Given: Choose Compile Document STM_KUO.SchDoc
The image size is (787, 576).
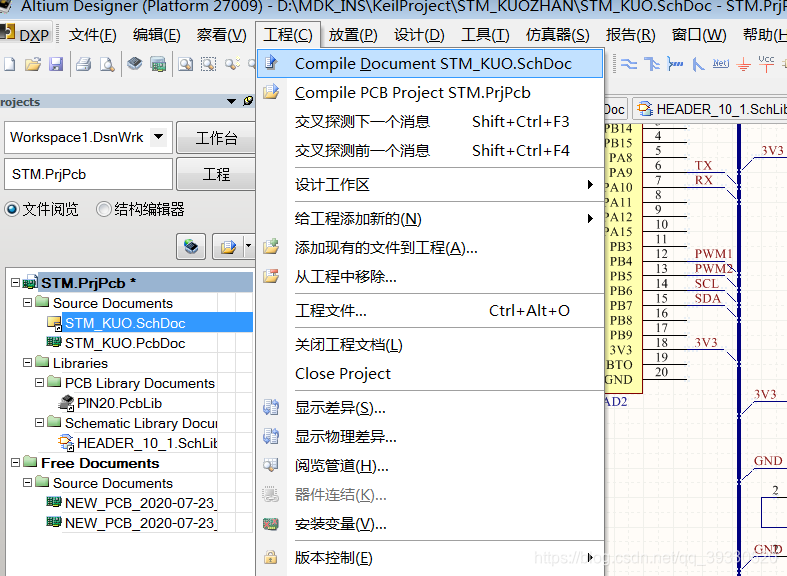Looking at the screenshot, I should [431, 63].
